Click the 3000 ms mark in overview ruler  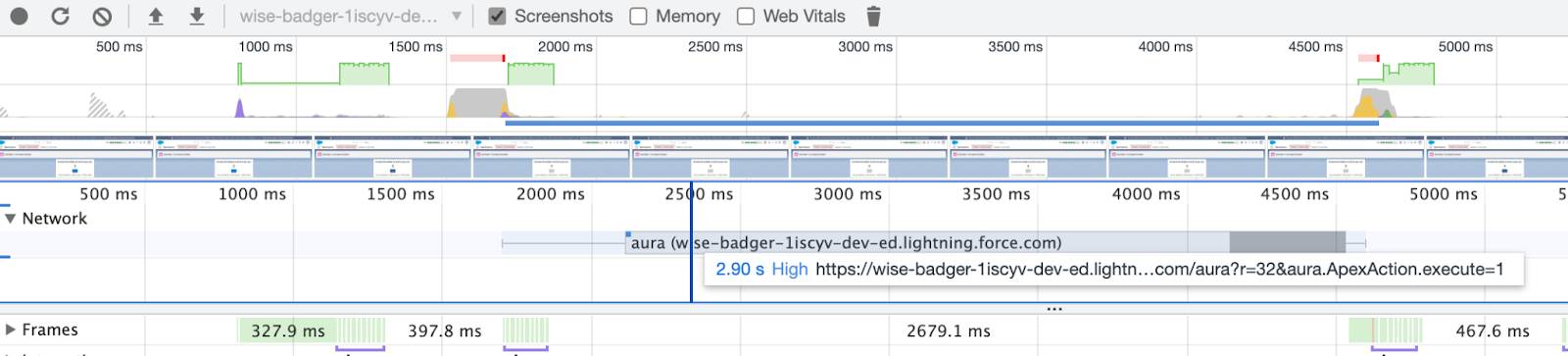click(864, 46)
